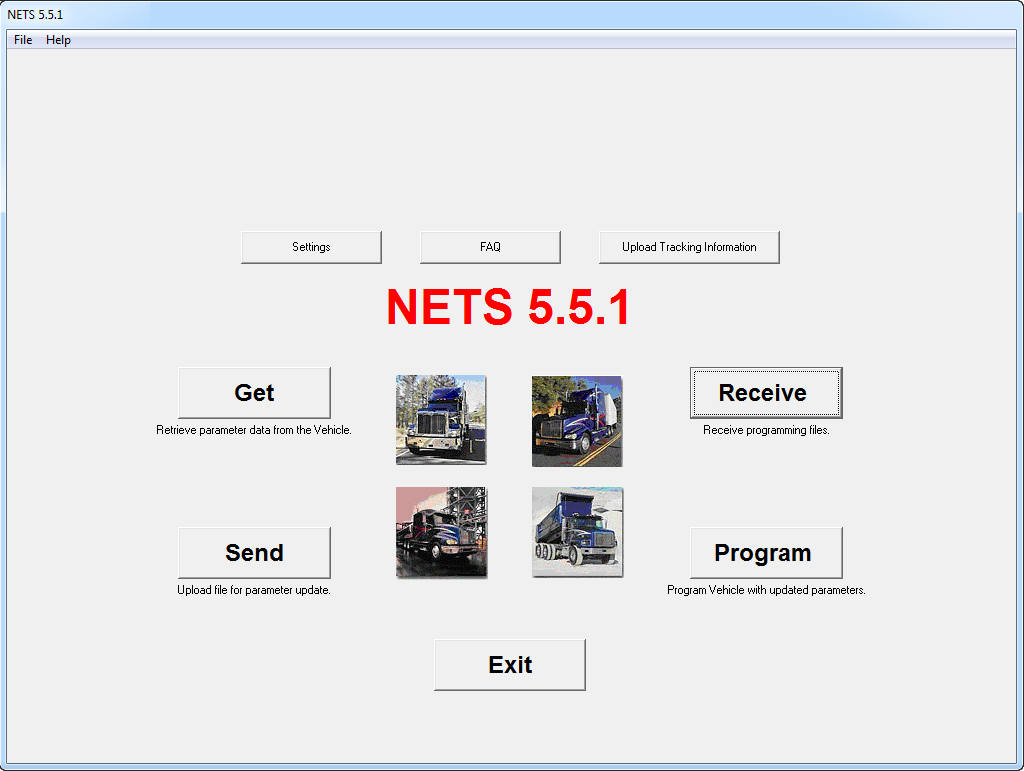
Task: Click the blue truck with white trailer photo
Action: tap(577, 421)
